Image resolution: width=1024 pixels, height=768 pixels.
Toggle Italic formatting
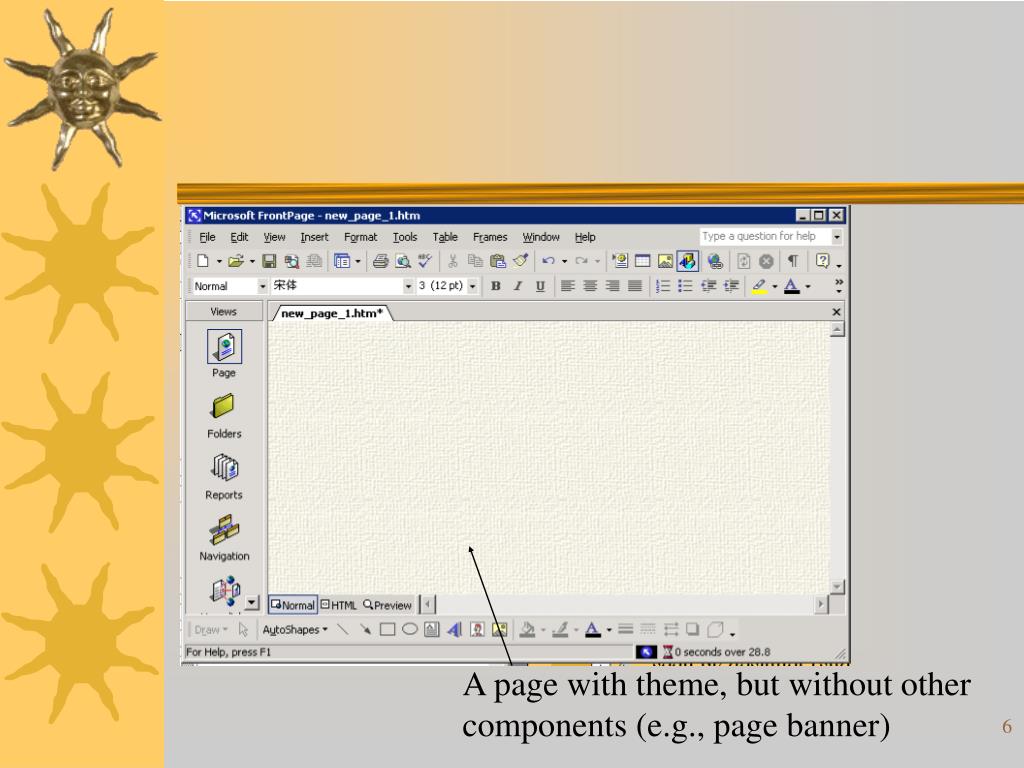518,286
